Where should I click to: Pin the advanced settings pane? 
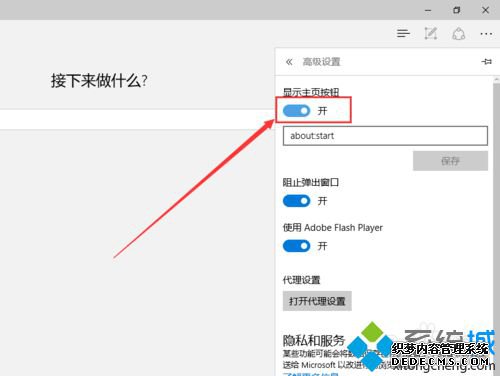point(486,61)
